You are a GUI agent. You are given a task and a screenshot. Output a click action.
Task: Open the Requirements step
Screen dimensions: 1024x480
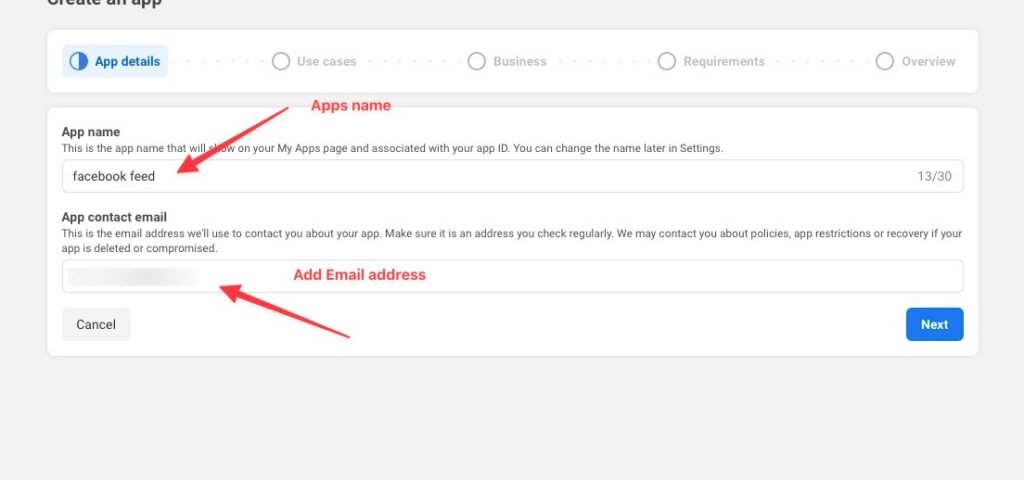(711, 61)
